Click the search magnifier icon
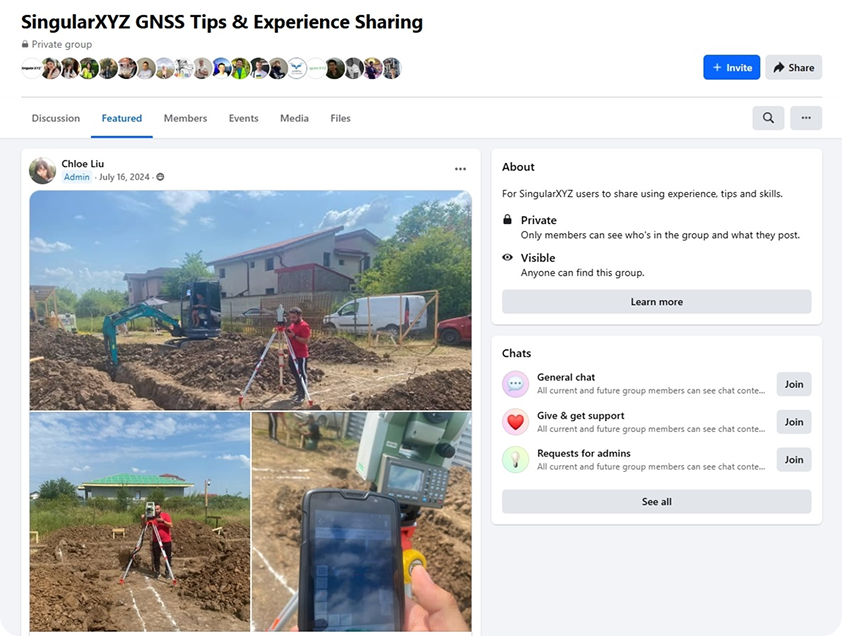The image size is (842, 636). pos(768,118)
